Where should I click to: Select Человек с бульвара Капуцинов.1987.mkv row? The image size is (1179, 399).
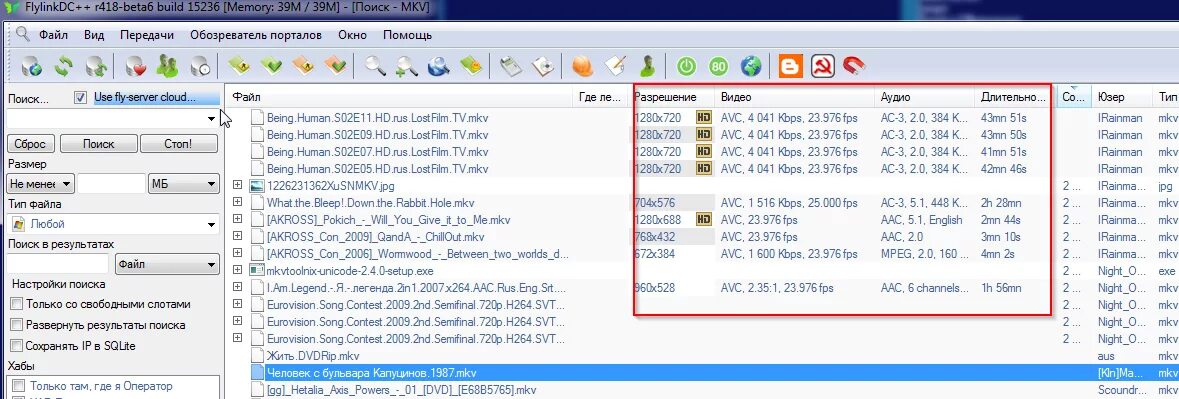click(x=702, y=373)
